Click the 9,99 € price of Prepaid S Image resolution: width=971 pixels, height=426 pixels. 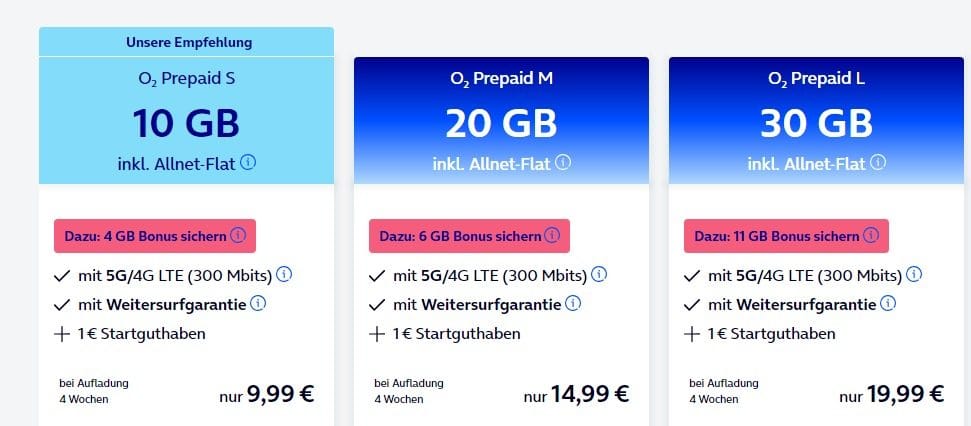coord(281,393)
